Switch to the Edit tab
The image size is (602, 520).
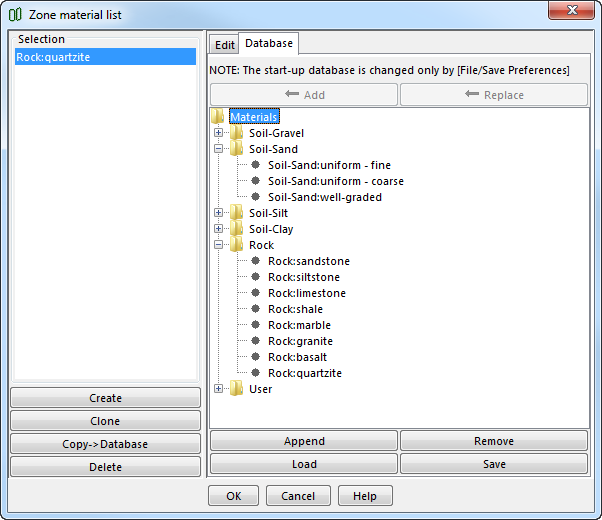point(225,45)
